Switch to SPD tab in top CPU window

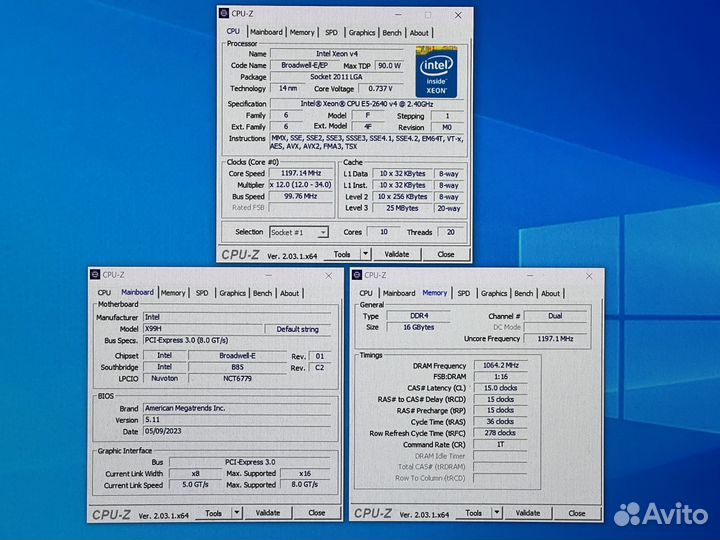click(x=331, y=33)
